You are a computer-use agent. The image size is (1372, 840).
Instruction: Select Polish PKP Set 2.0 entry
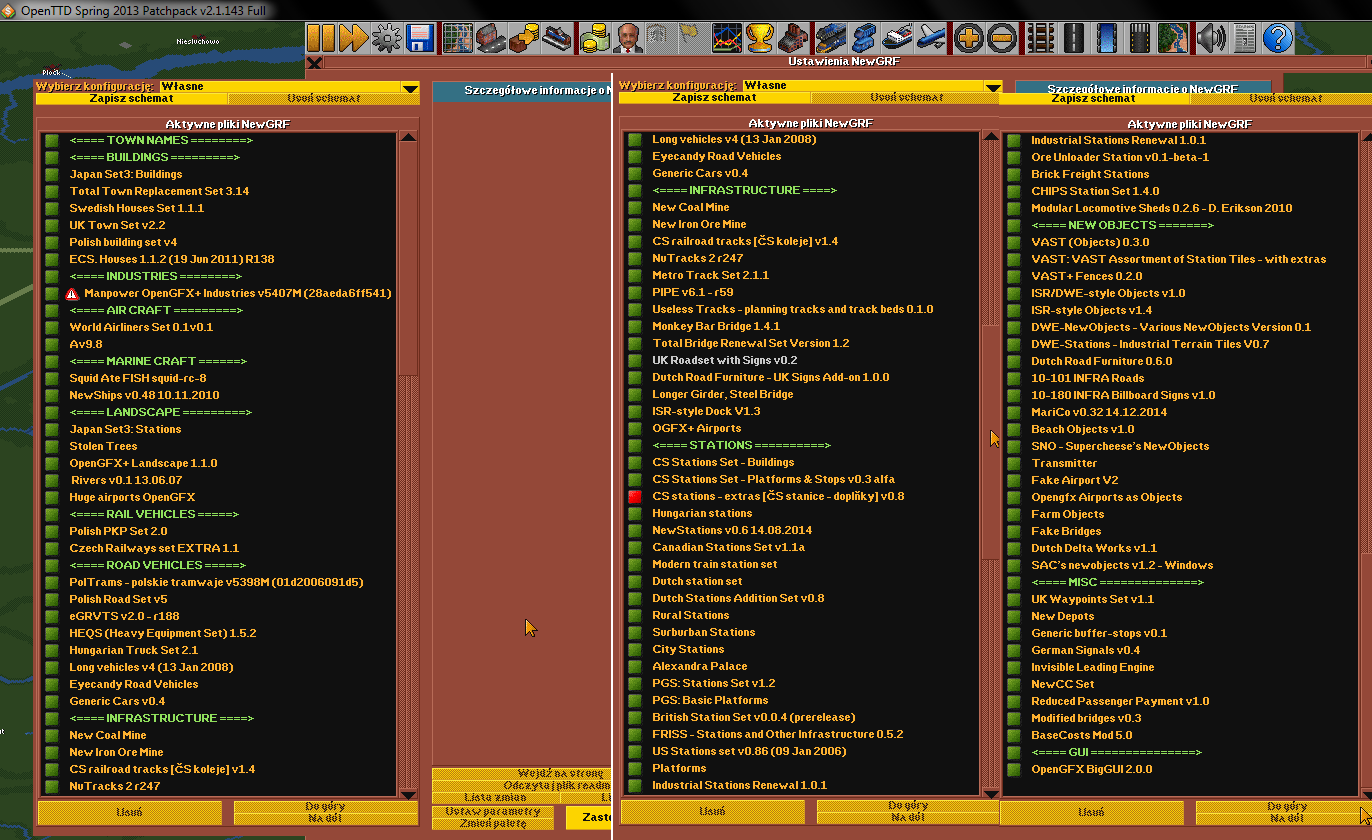[118, 531]
